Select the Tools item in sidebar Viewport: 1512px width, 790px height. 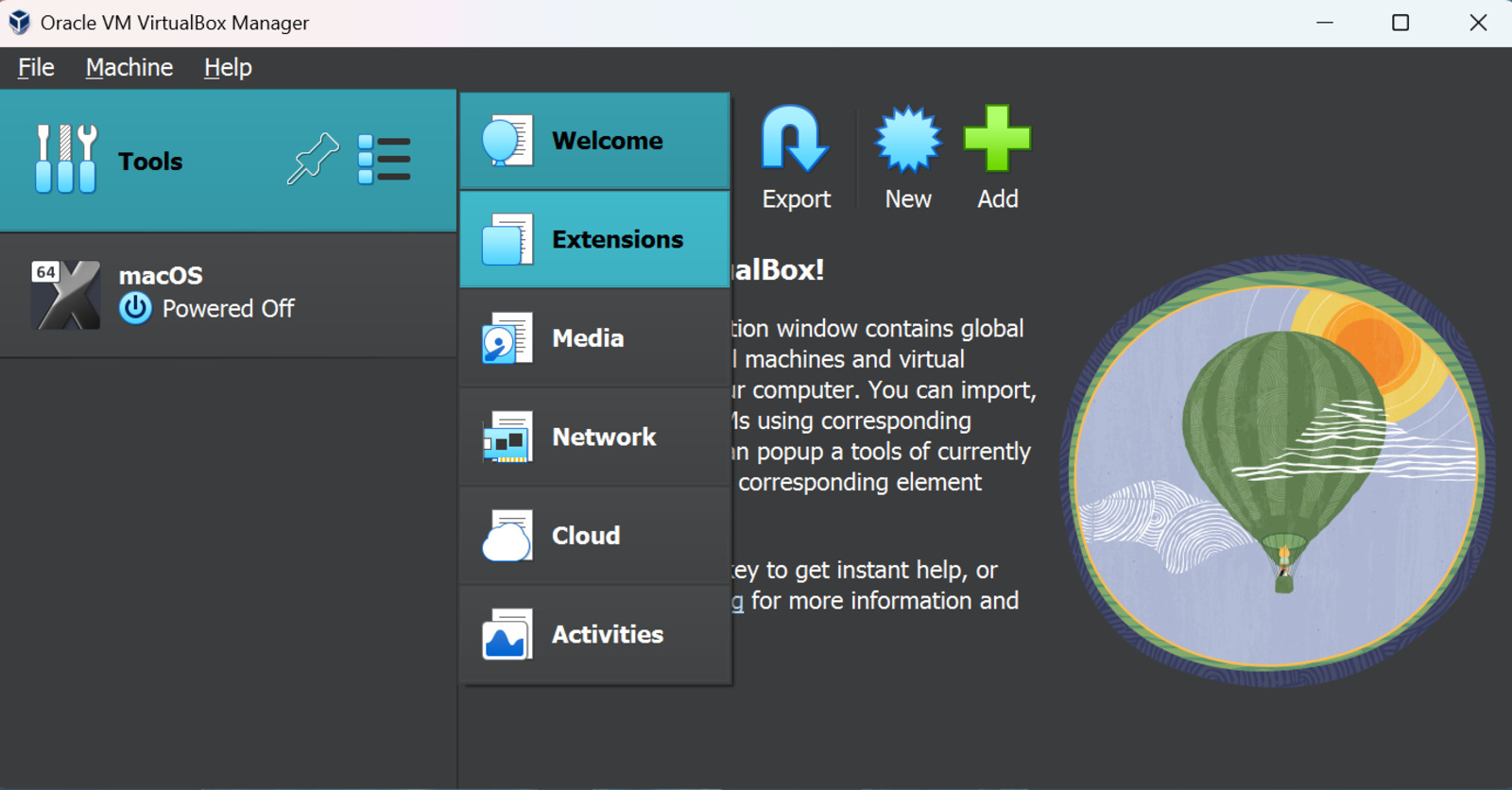[228, 161]
